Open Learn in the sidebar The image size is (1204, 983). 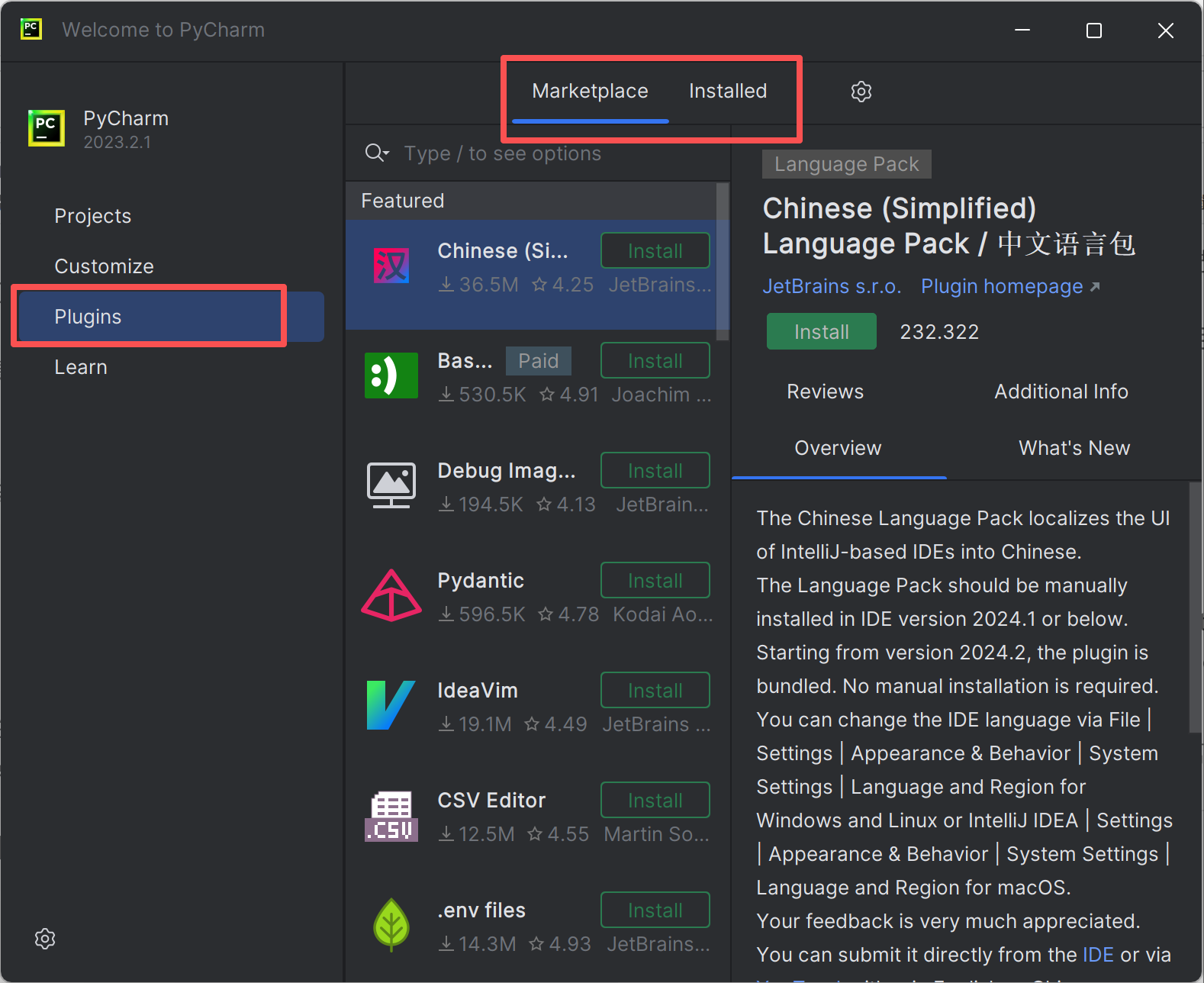(80, 367)
